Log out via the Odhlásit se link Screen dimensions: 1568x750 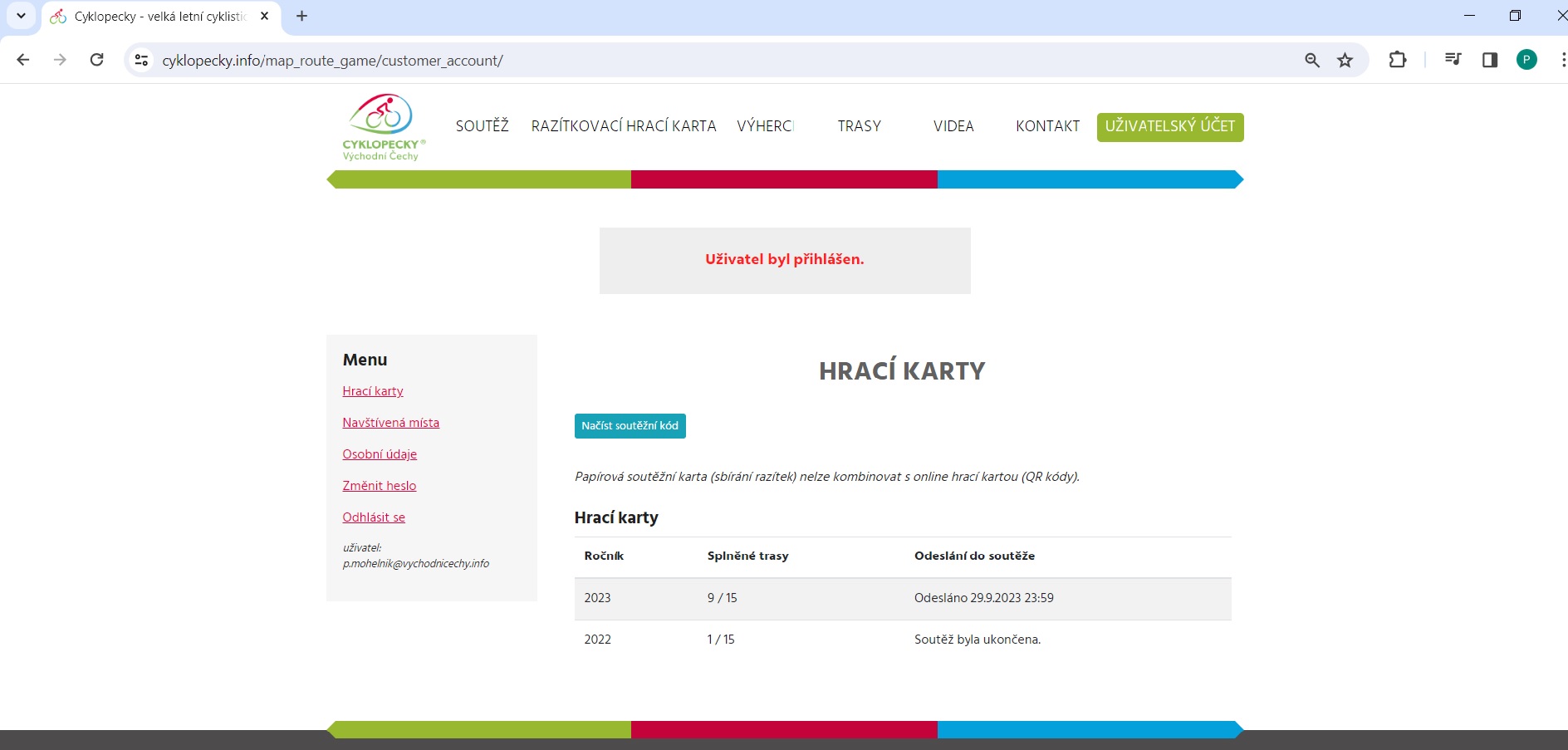pyautogui.click(x=374, y=517)
